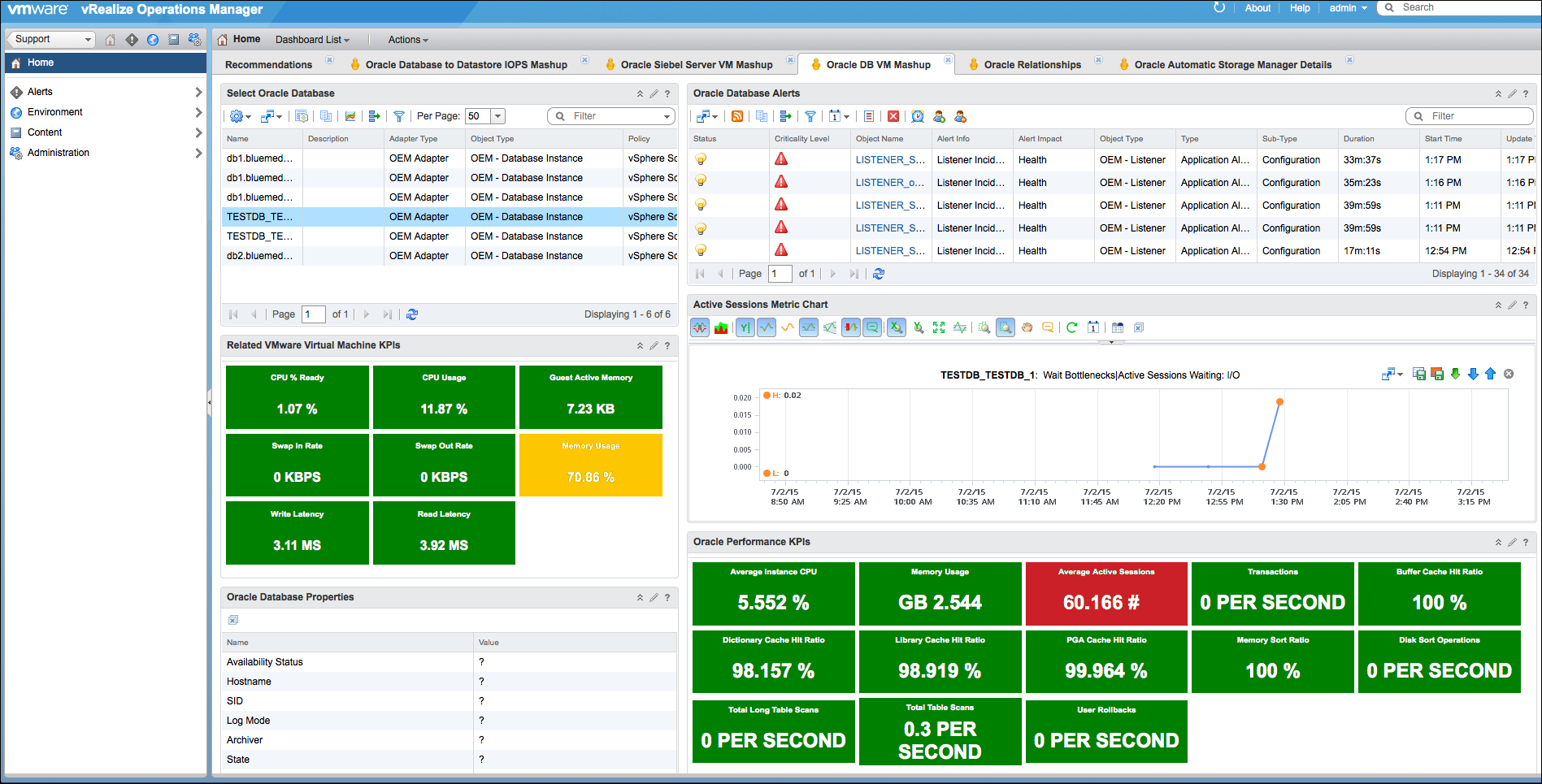Click the green refresh icon in metric chart toolbar
The height and width of the screenshot is (784, 1542).
point(1071,327)
